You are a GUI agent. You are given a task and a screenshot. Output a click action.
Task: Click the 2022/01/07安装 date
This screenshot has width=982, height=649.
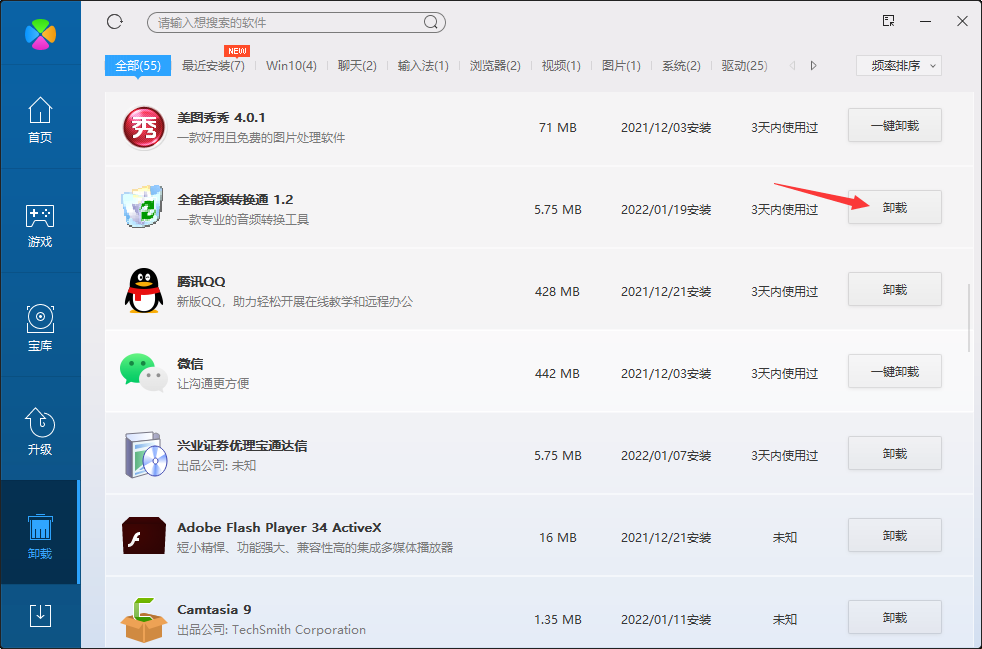(666, 456)
